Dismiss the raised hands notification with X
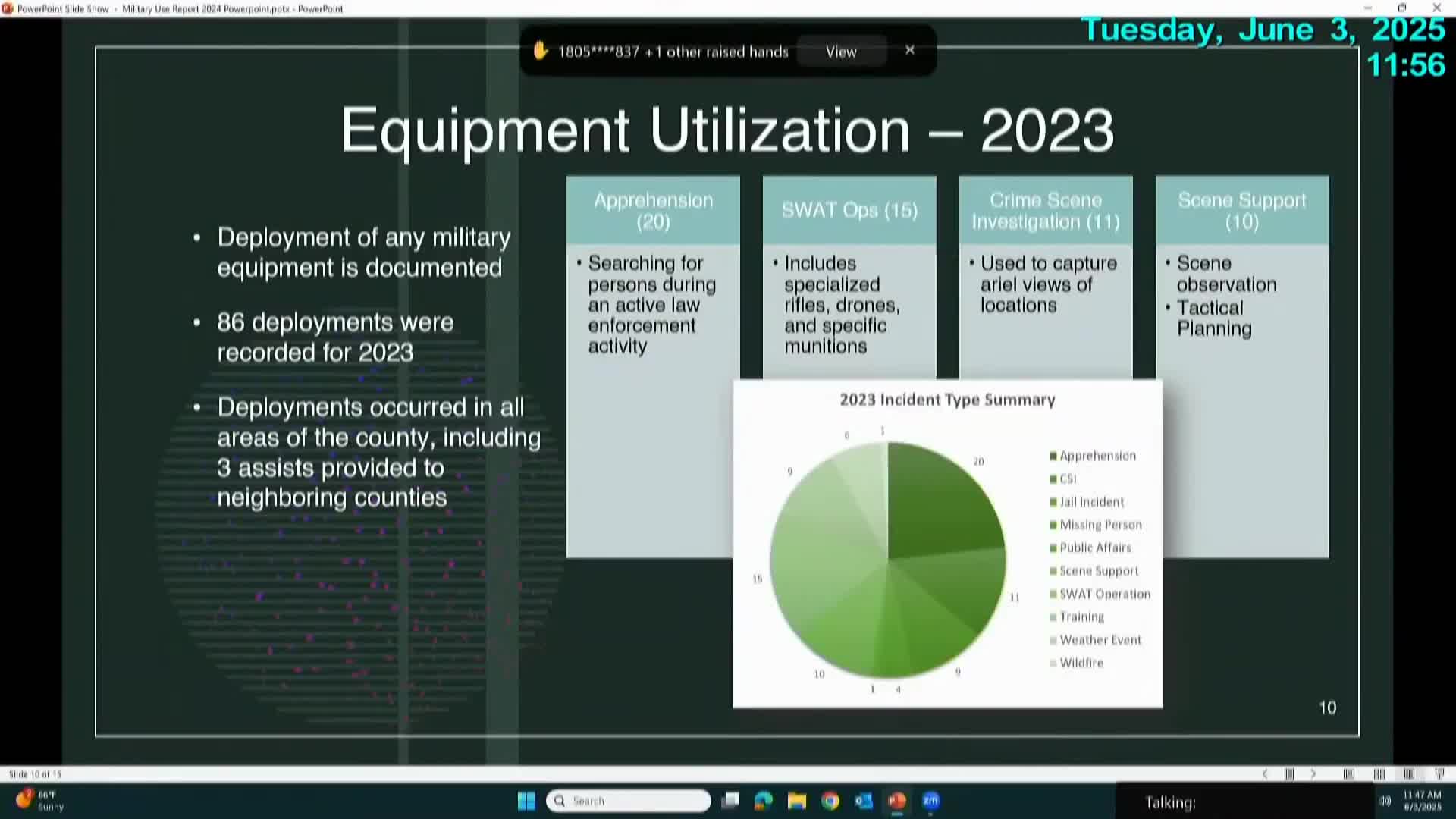 (x=909, y=50)
